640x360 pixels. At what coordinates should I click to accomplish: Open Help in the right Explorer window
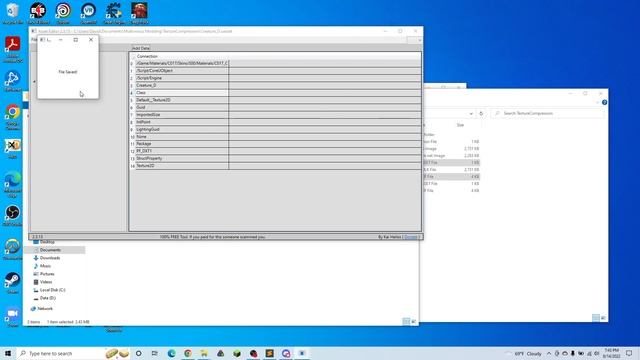coord(604,102)
